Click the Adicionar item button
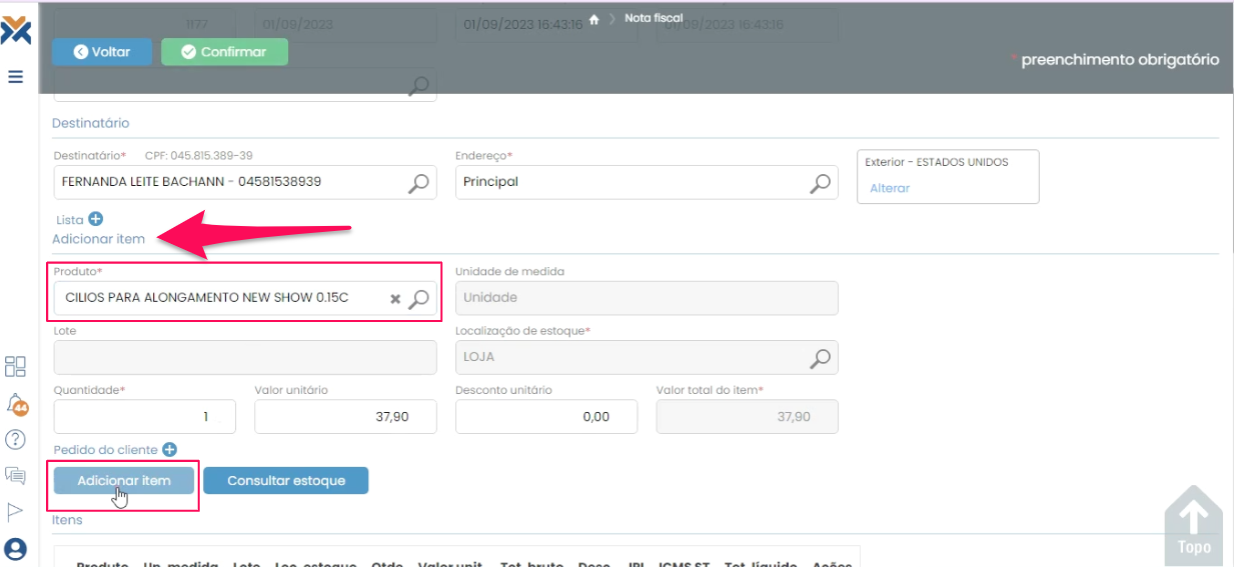 (x=124, y=481)
